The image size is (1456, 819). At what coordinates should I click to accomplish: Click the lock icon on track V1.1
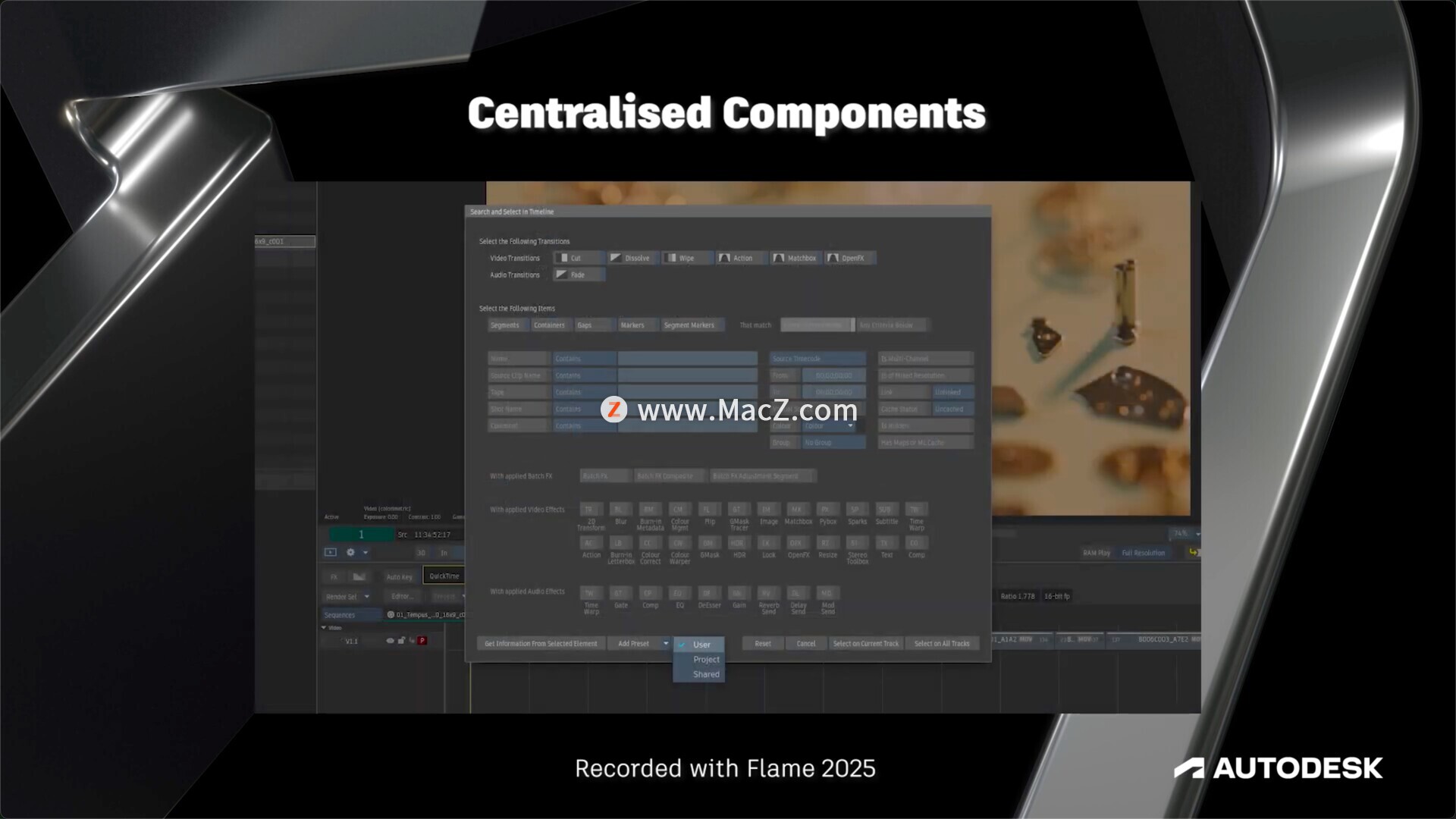[x=401, y=642]
